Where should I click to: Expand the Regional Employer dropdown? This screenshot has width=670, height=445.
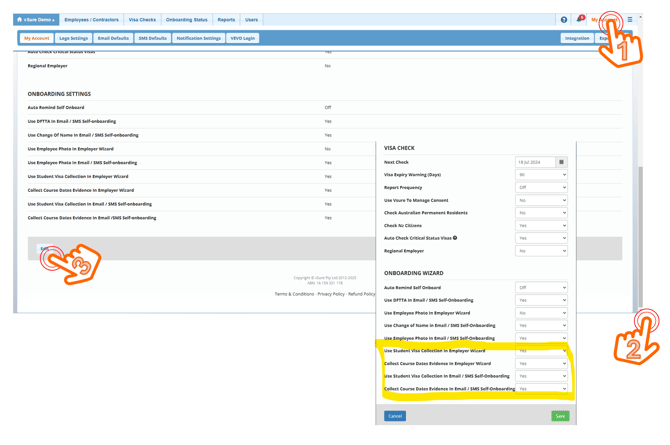click(541, 251)
